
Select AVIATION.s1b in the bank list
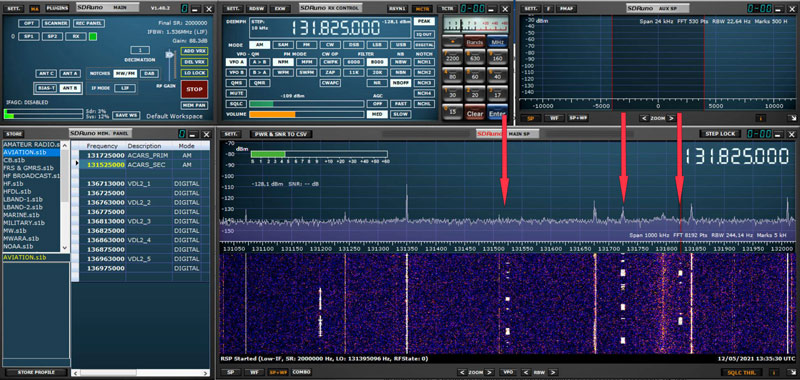coord(31,152)
